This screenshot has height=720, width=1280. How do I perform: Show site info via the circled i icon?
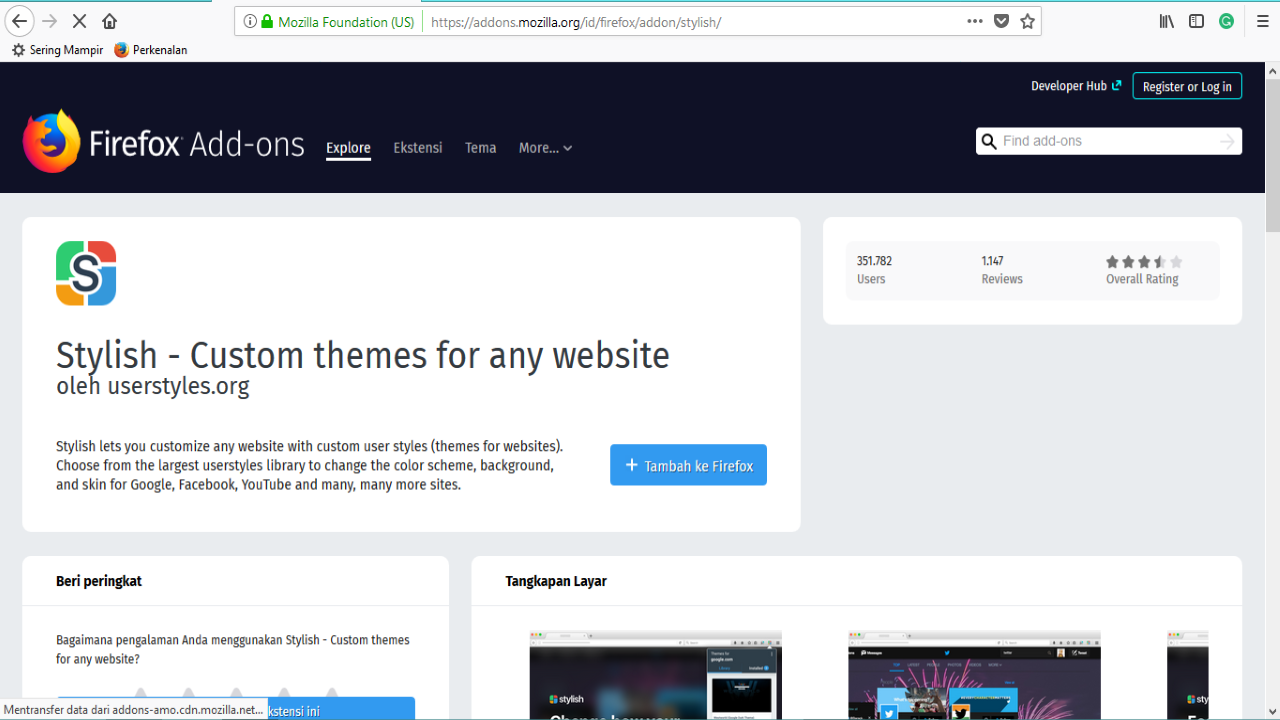[x=250, y=21]
